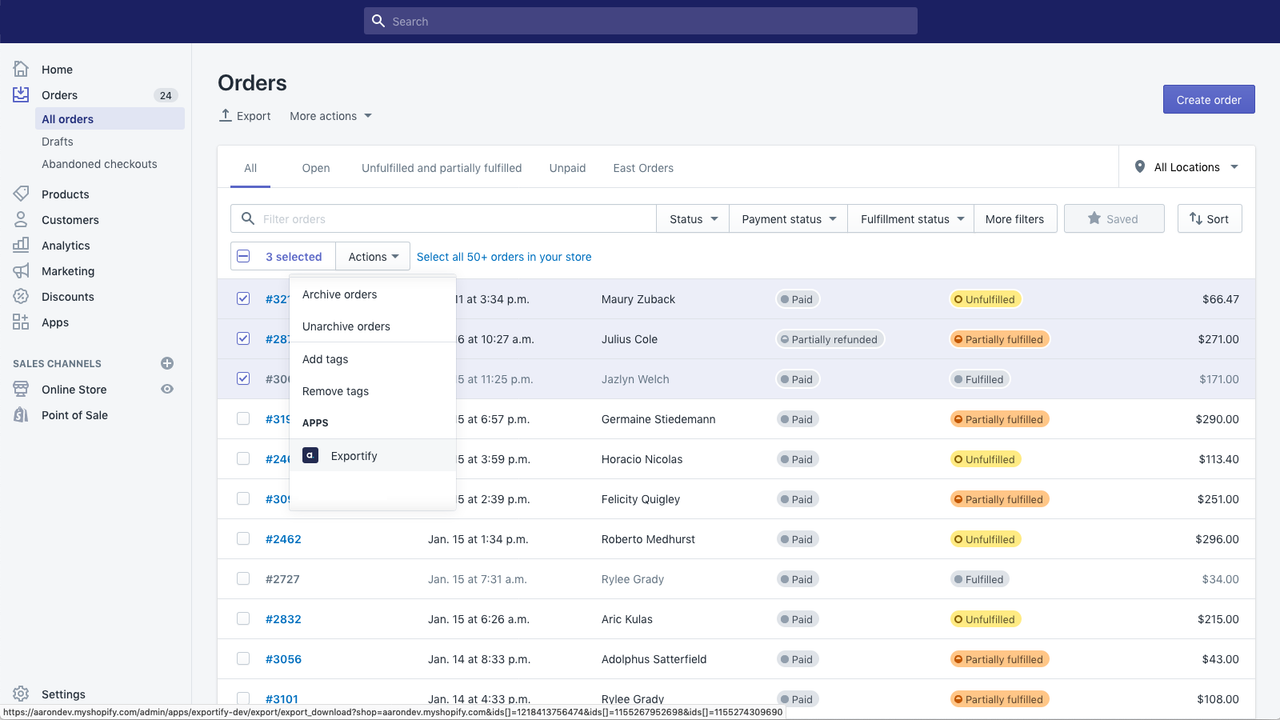Select all 50+ orders in store link

(504, 257)
